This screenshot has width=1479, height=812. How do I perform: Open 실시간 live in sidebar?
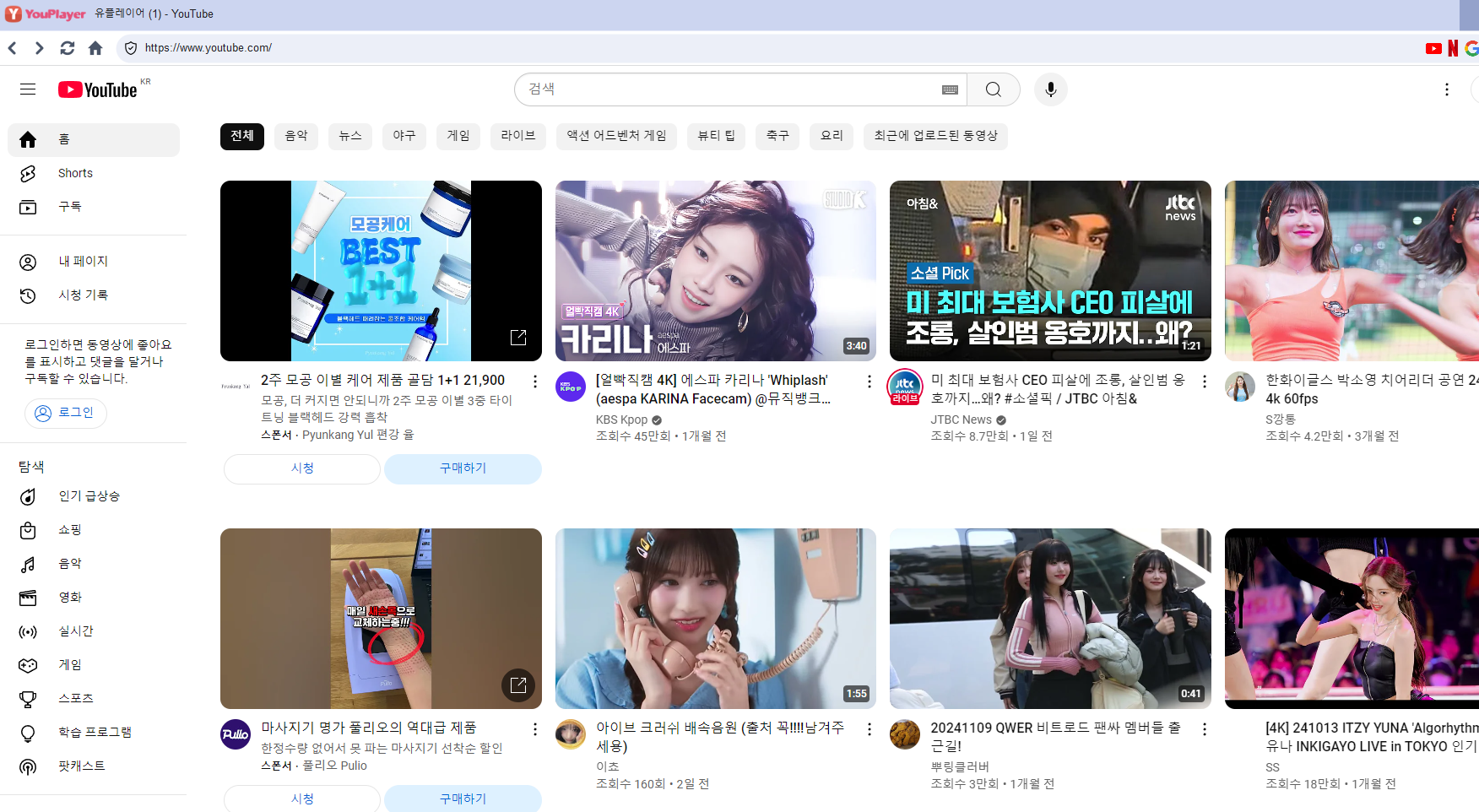tap(94, 631)
